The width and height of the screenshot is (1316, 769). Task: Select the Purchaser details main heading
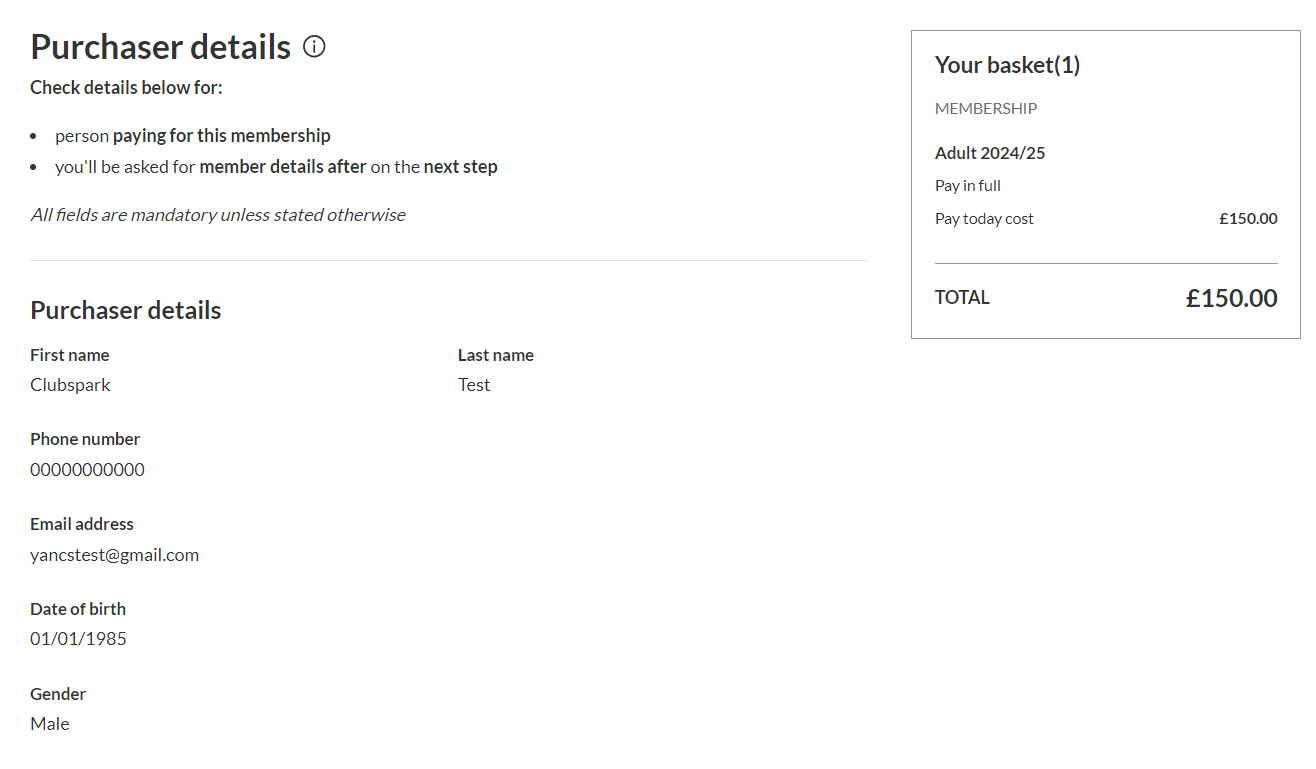pos(161,47)
